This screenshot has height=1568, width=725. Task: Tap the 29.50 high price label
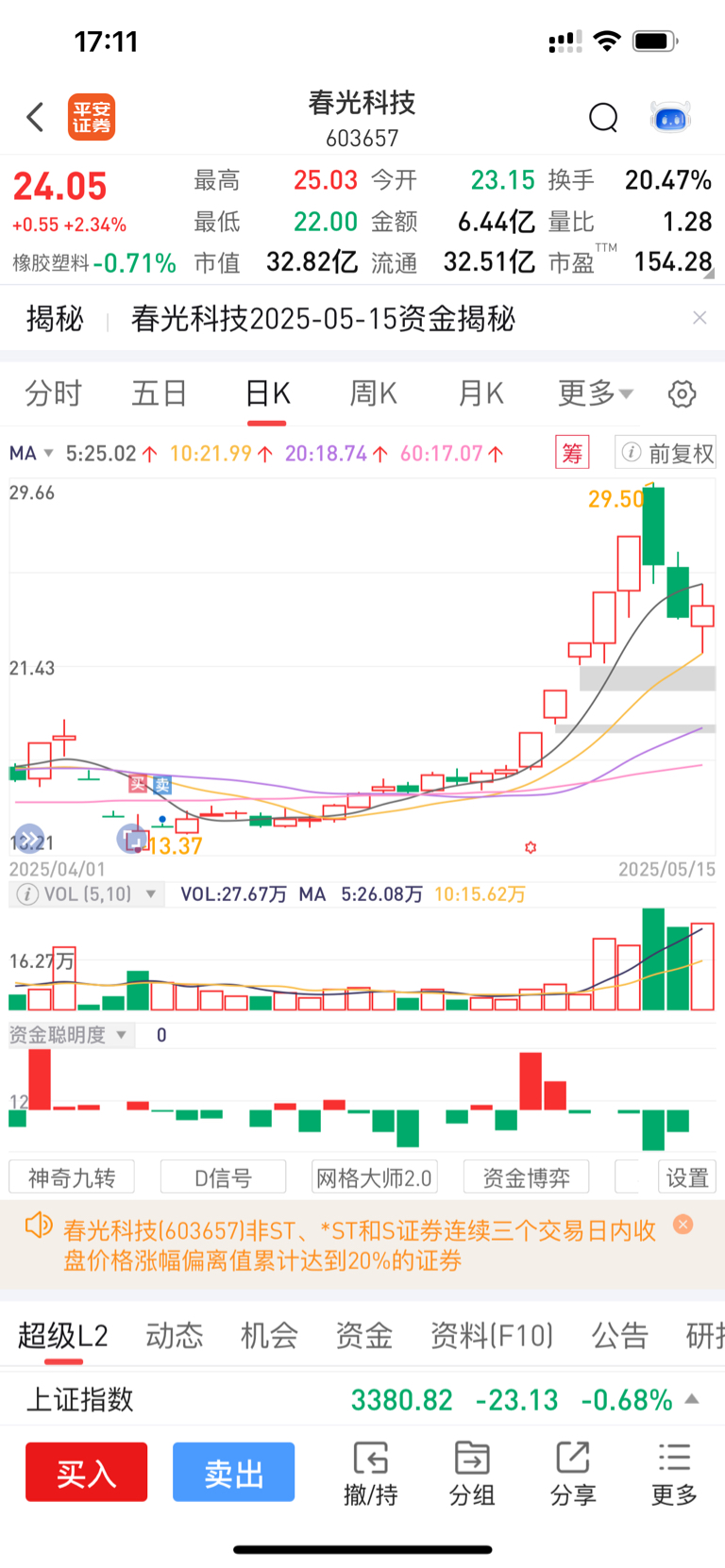(x=616, y=498)
